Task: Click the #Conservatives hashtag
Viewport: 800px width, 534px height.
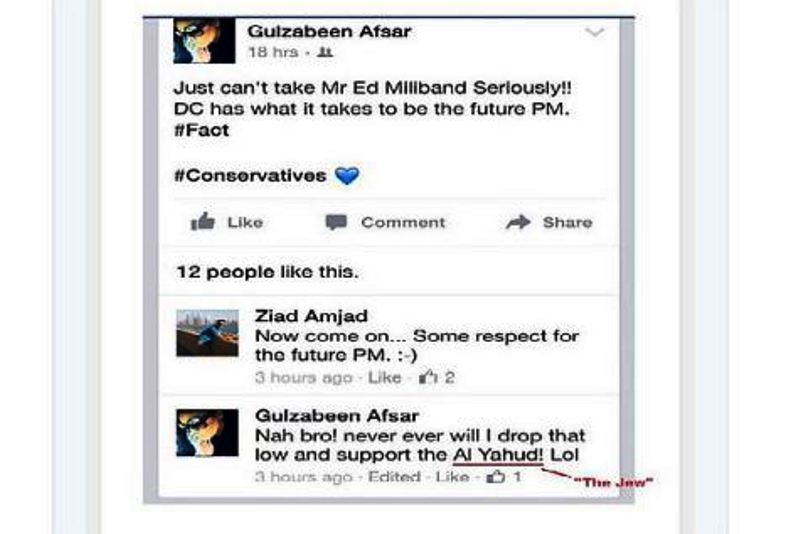Action: [x=250, y=176]
